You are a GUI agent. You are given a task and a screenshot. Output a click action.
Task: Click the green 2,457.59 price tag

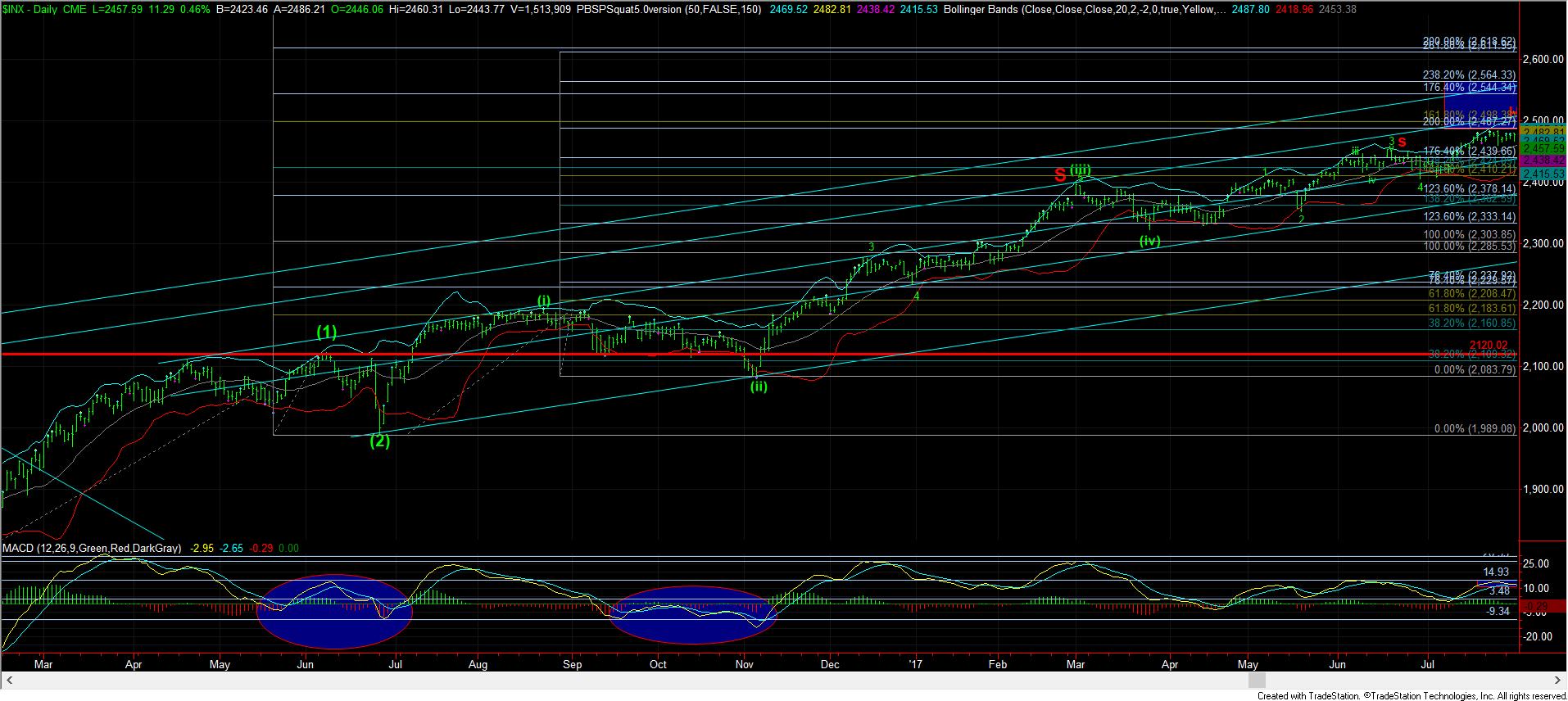click(1543, 149)
